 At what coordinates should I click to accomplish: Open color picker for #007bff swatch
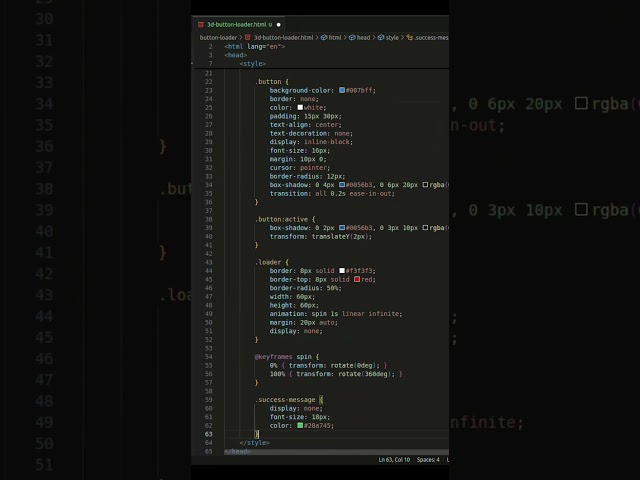(342, 90)
